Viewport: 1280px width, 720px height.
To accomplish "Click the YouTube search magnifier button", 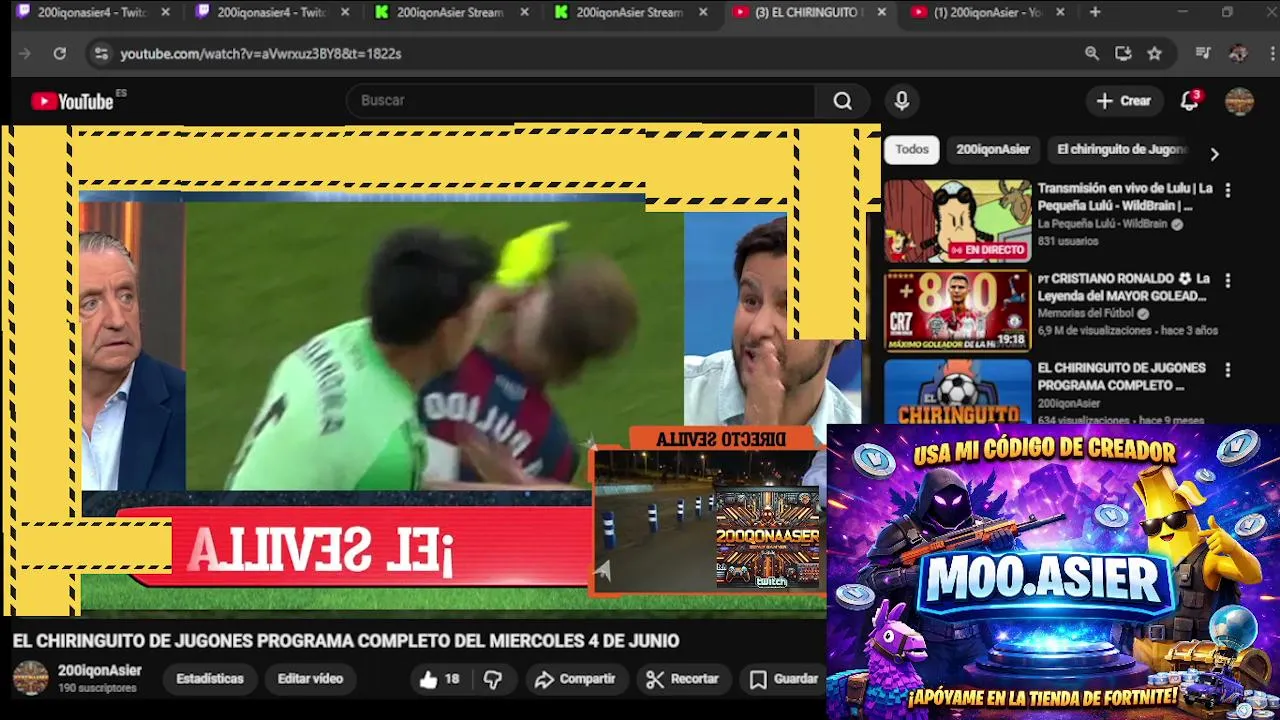I will tap(843, 101).
